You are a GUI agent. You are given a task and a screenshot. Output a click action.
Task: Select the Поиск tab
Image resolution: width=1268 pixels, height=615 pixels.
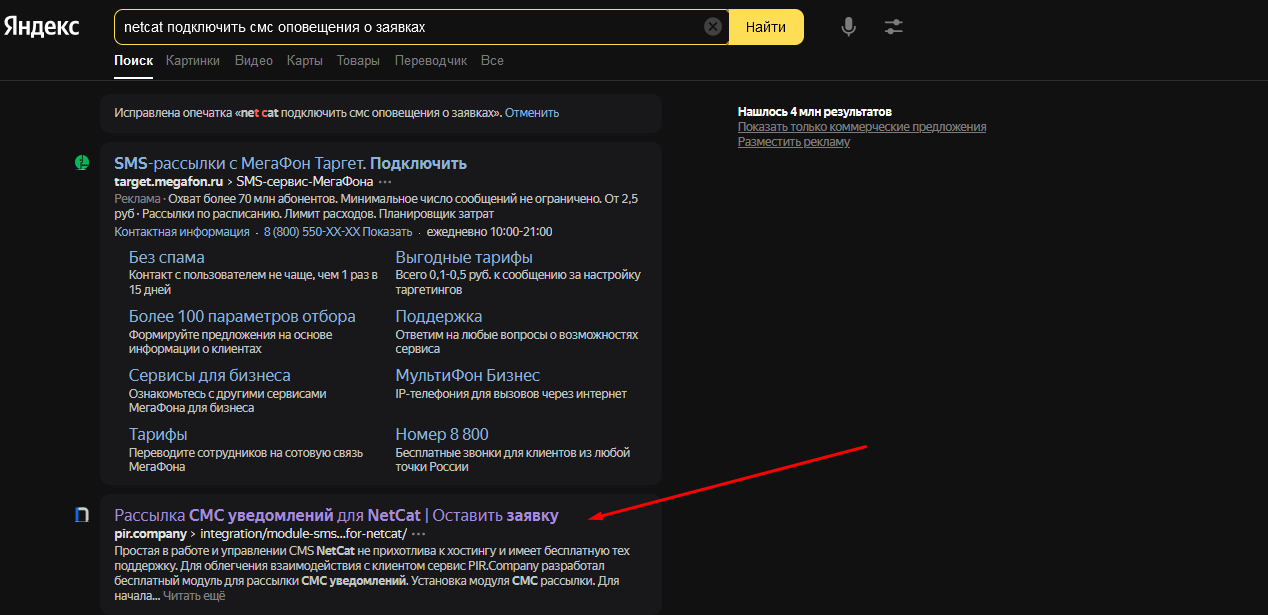[133, 61]
